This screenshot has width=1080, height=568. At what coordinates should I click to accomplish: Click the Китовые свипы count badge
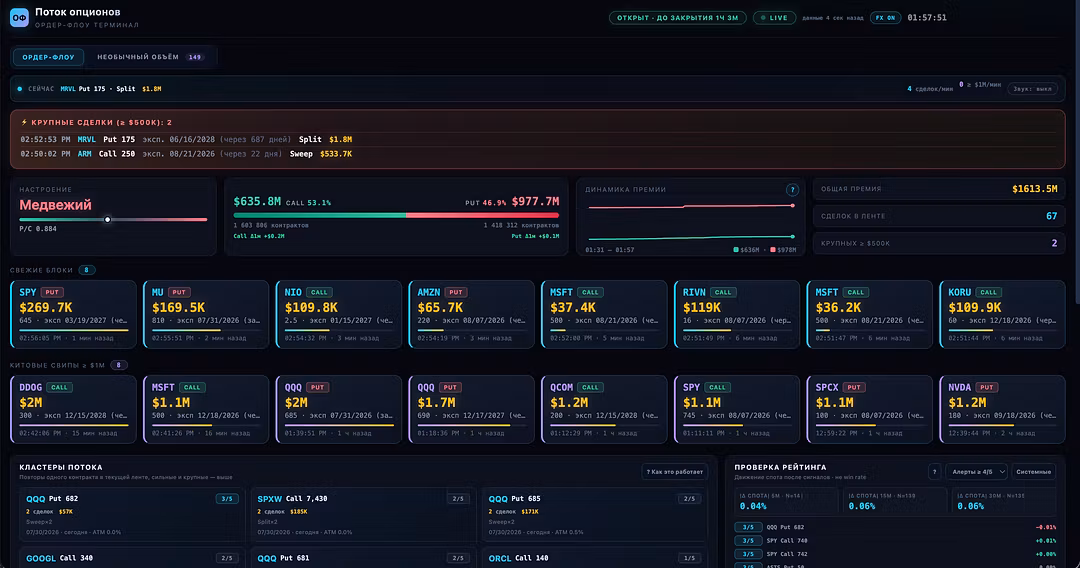coord(118,365)
